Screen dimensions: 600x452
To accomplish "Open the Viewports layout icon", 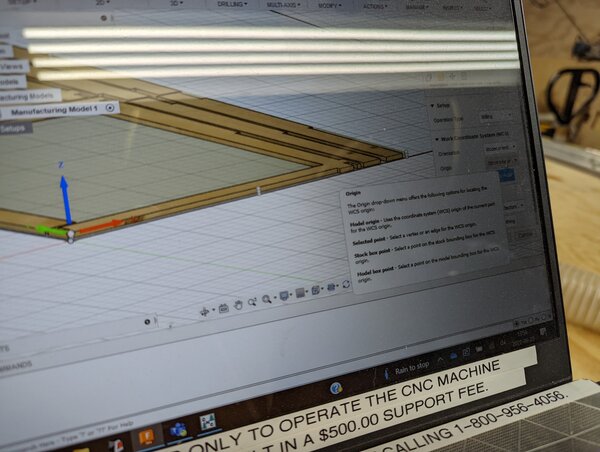I will [x=315, y=290].
